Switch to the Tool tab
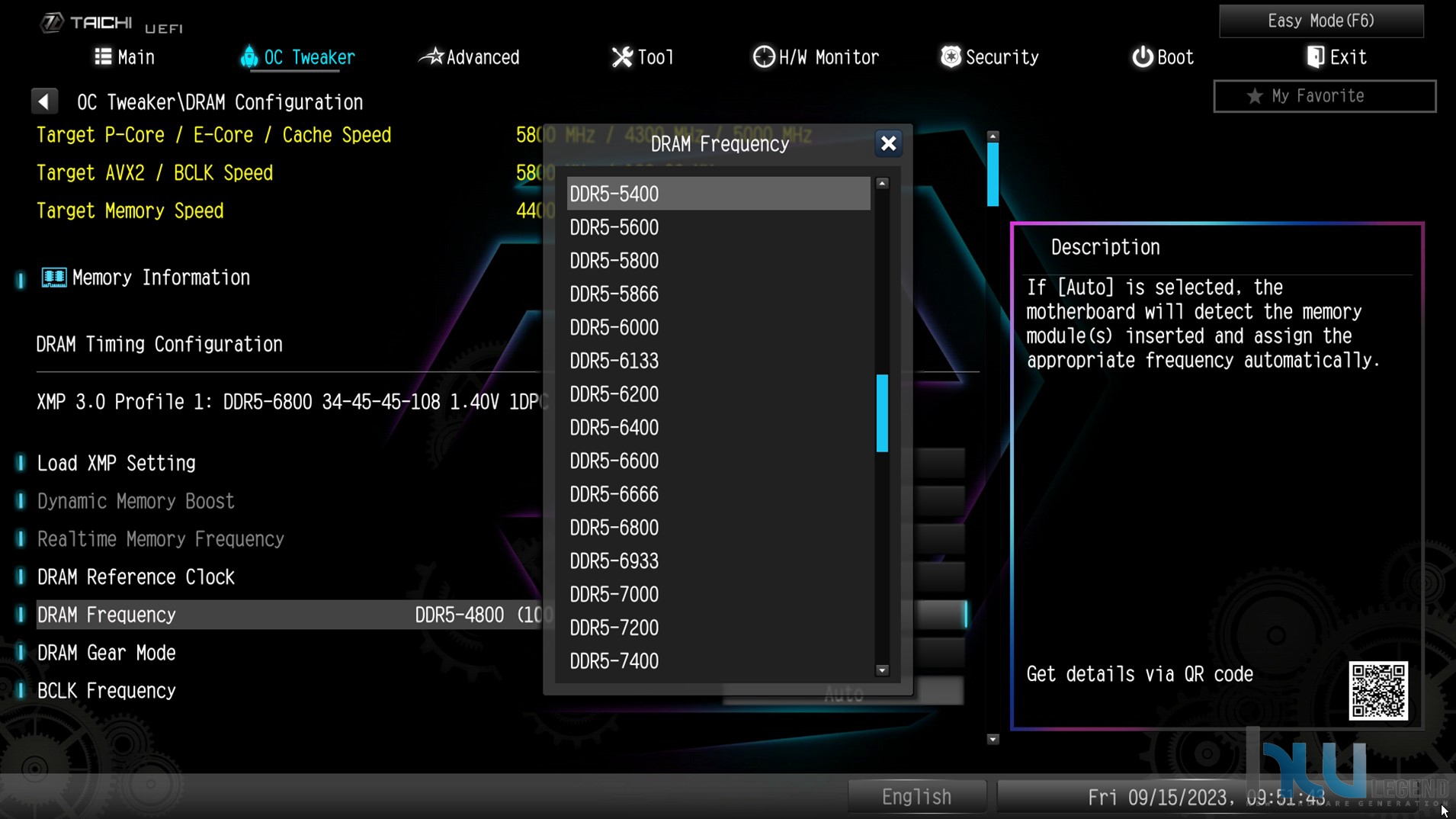 [643, 57]
